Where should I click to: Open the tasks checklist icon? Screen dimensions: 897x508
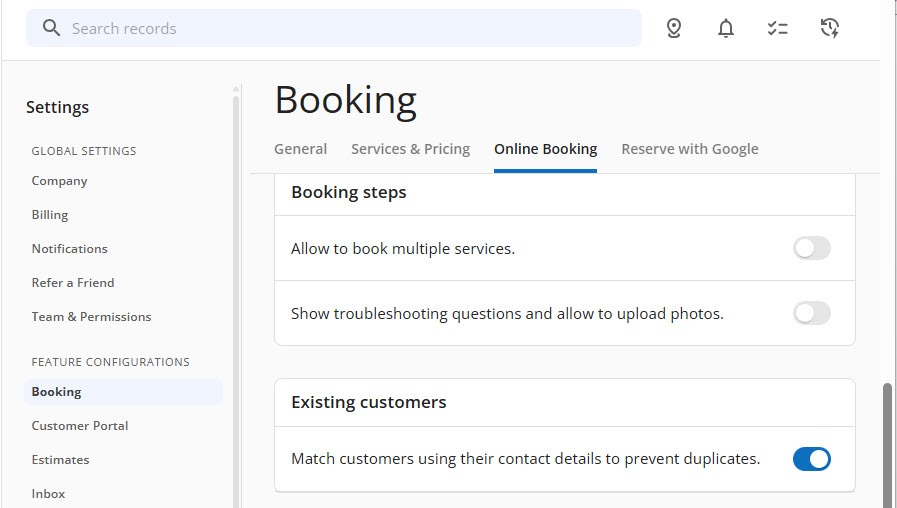[777, 28]
